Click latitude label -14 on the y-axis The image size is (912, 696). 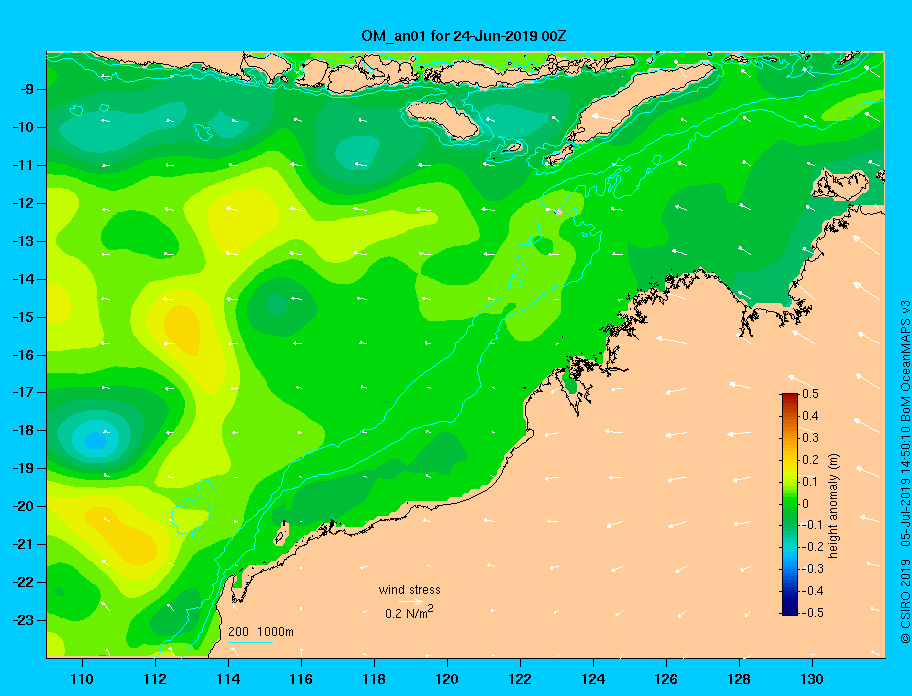click(x=23, y=279)
